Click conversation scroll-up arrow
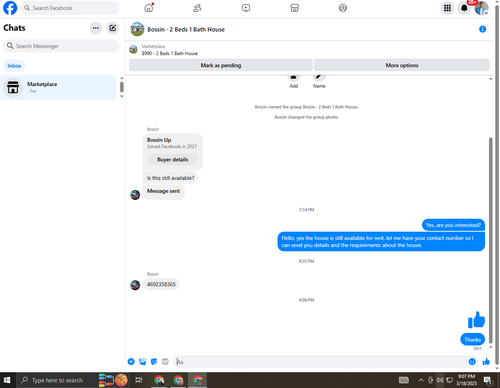This screenshot has height=388, width=500. (x=490, y=79)
